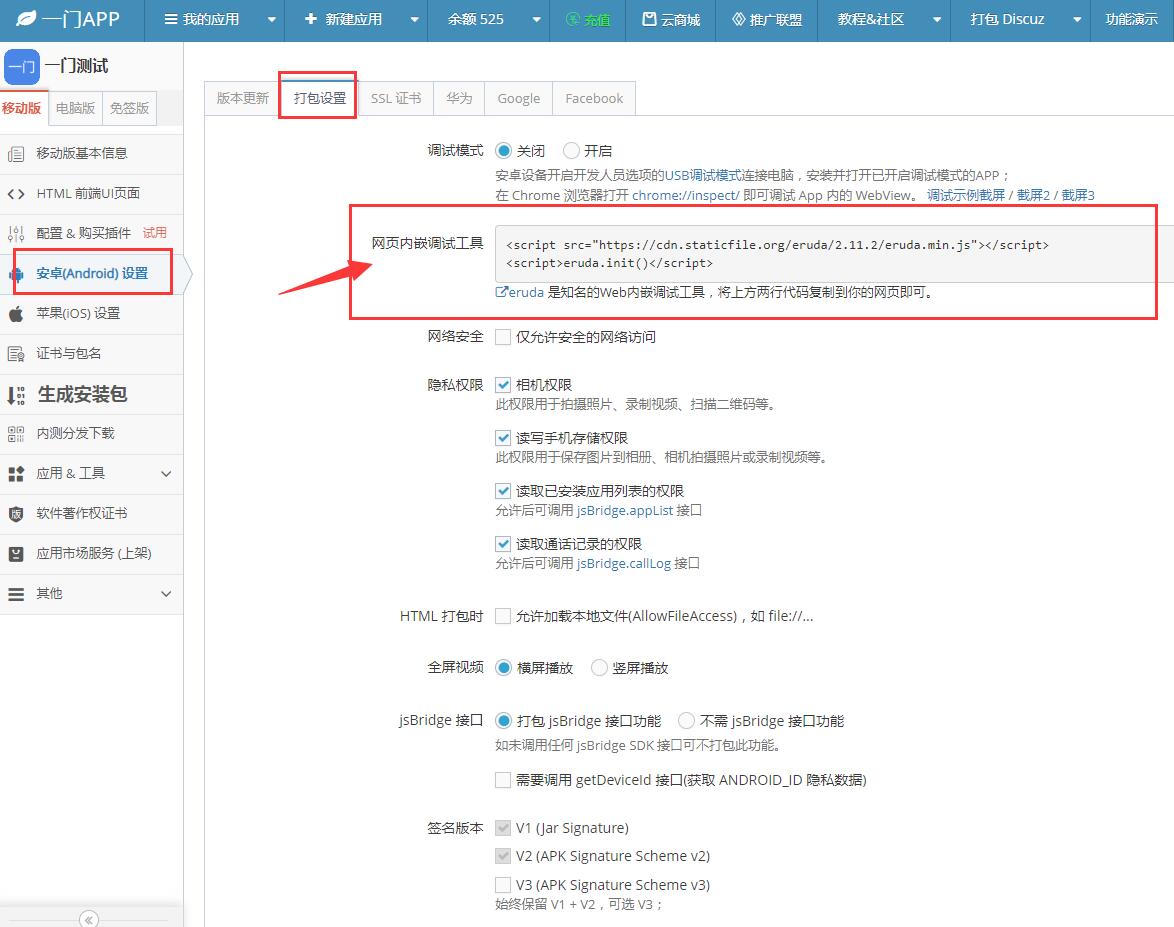The width and height of the screenshot is (1174, 927).
Task: Expand 其他 section chevron
Action: pos(166,594)
